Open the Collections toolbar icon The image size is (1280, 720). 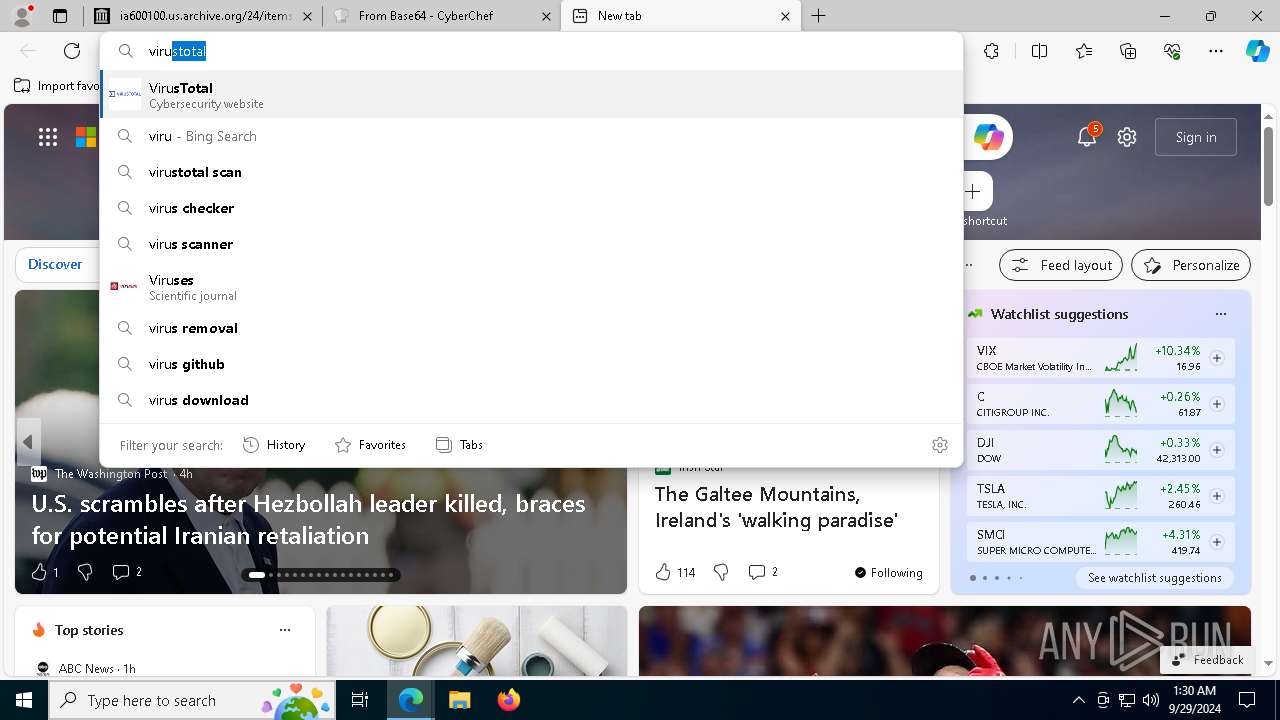[1128, 51]
